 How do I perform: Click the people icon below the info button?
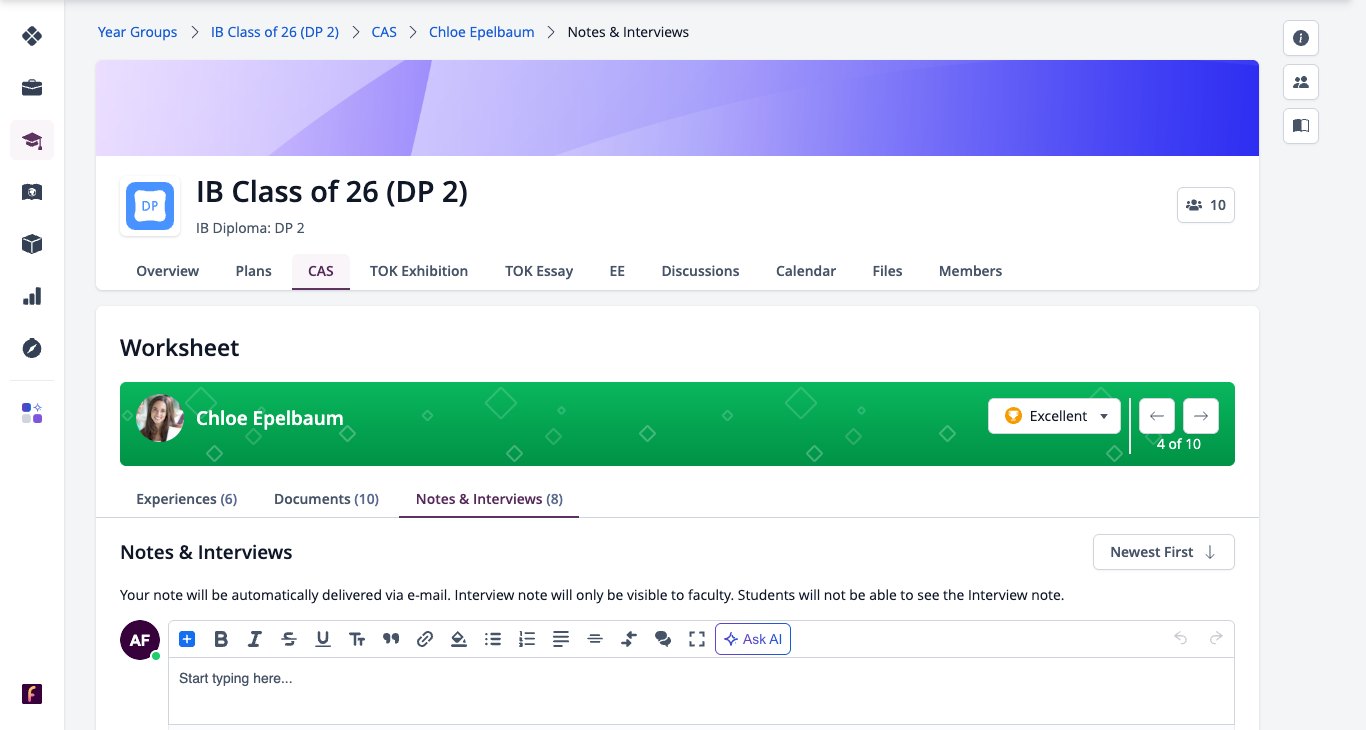tap(1301, 82)
